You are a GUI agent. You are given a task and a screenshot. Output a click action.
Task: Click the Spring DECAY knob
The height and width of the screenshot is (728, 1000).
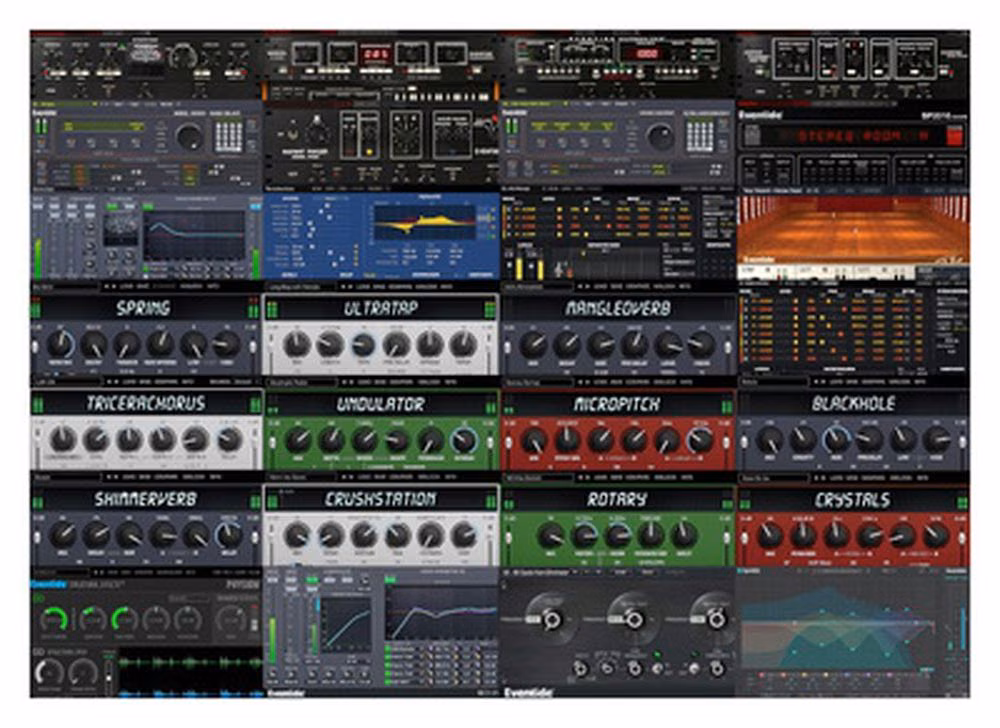click(x=94, y=345)
